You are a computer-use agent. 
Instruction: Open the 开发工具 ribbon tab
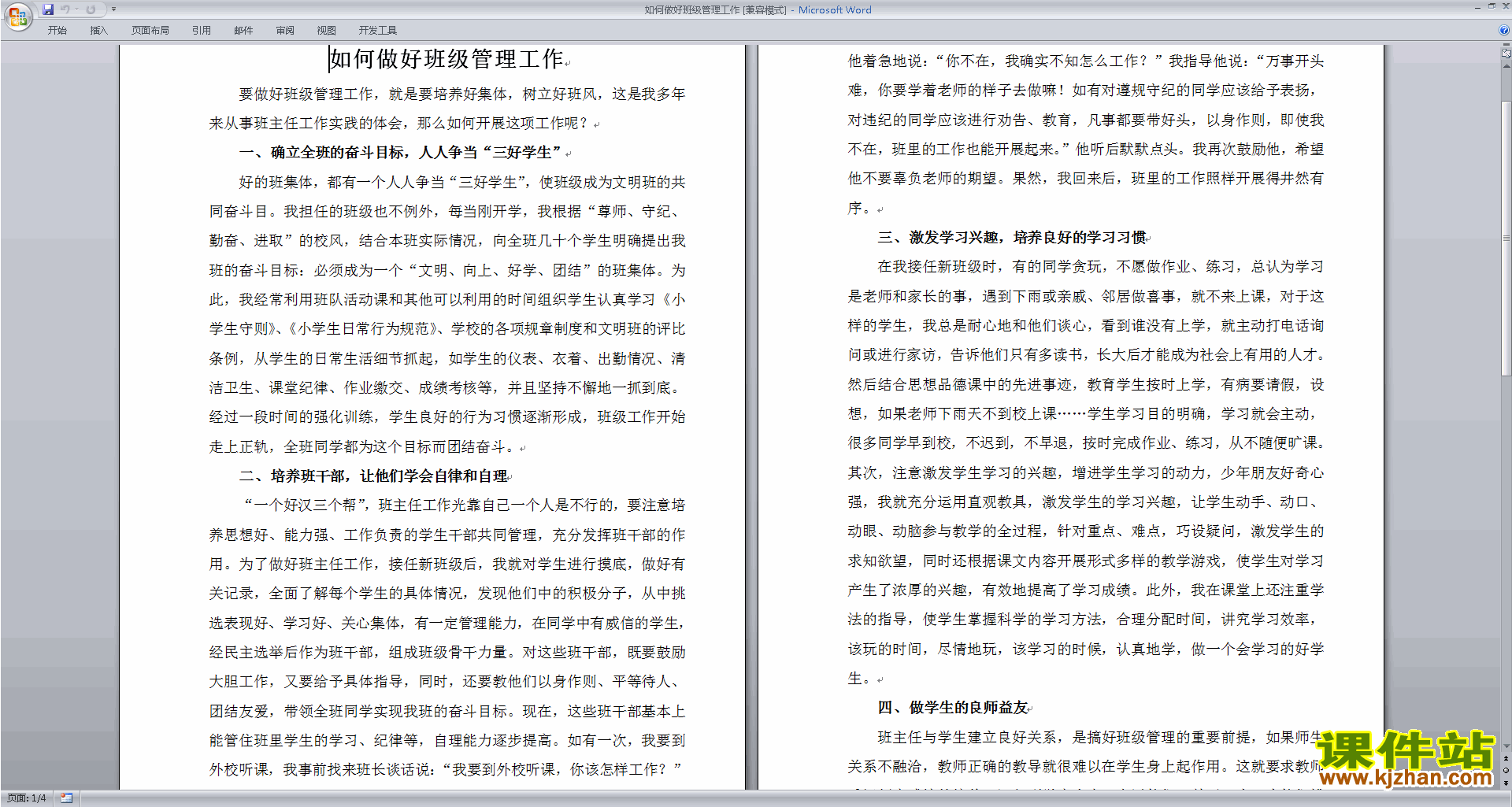(x=378, y=31)
